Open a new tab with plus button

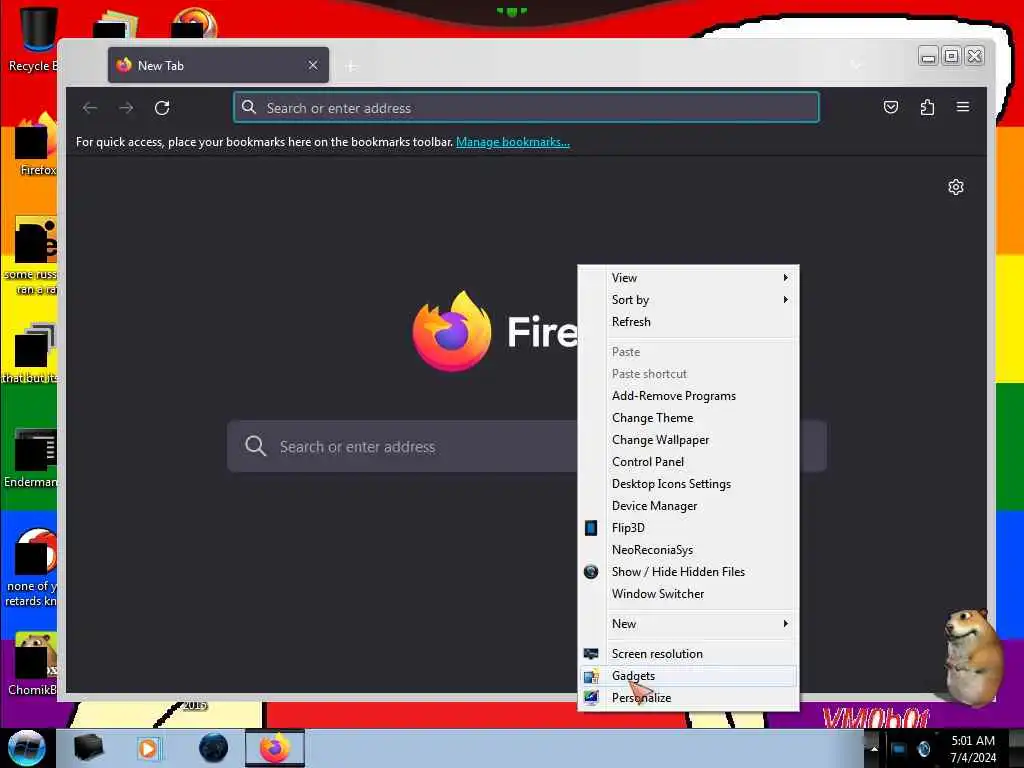[x=351, y=66]
